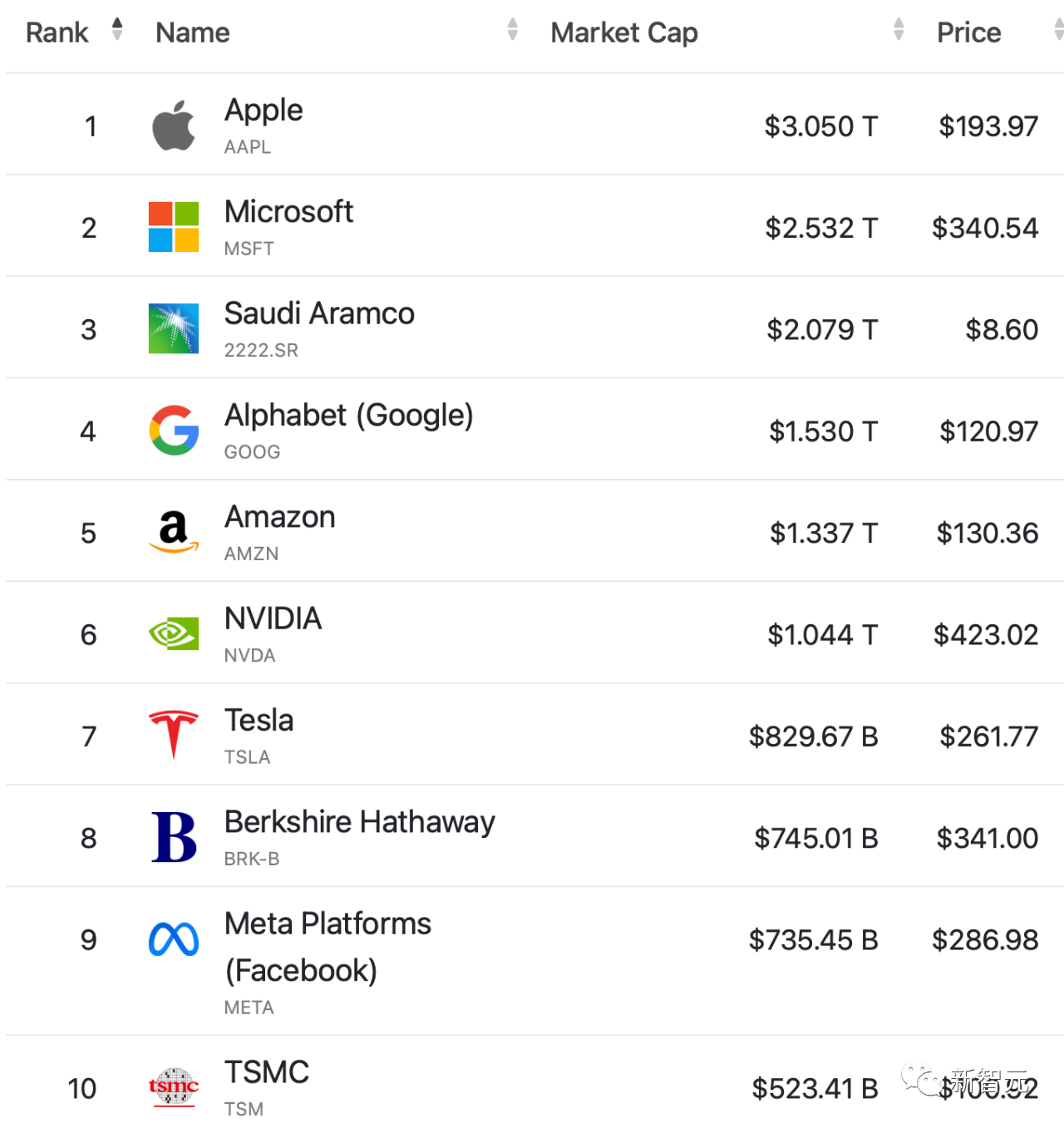Click the red Tesla logo
This screenshot has width=1064, height=1128.
(x=174, y=735)
